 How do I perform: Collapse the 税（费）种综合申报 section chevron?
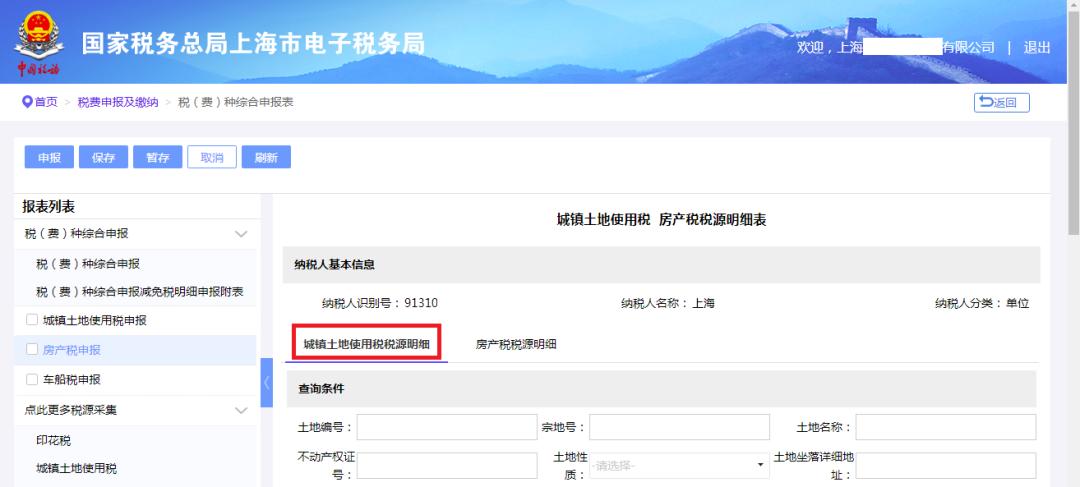point(241,234)
